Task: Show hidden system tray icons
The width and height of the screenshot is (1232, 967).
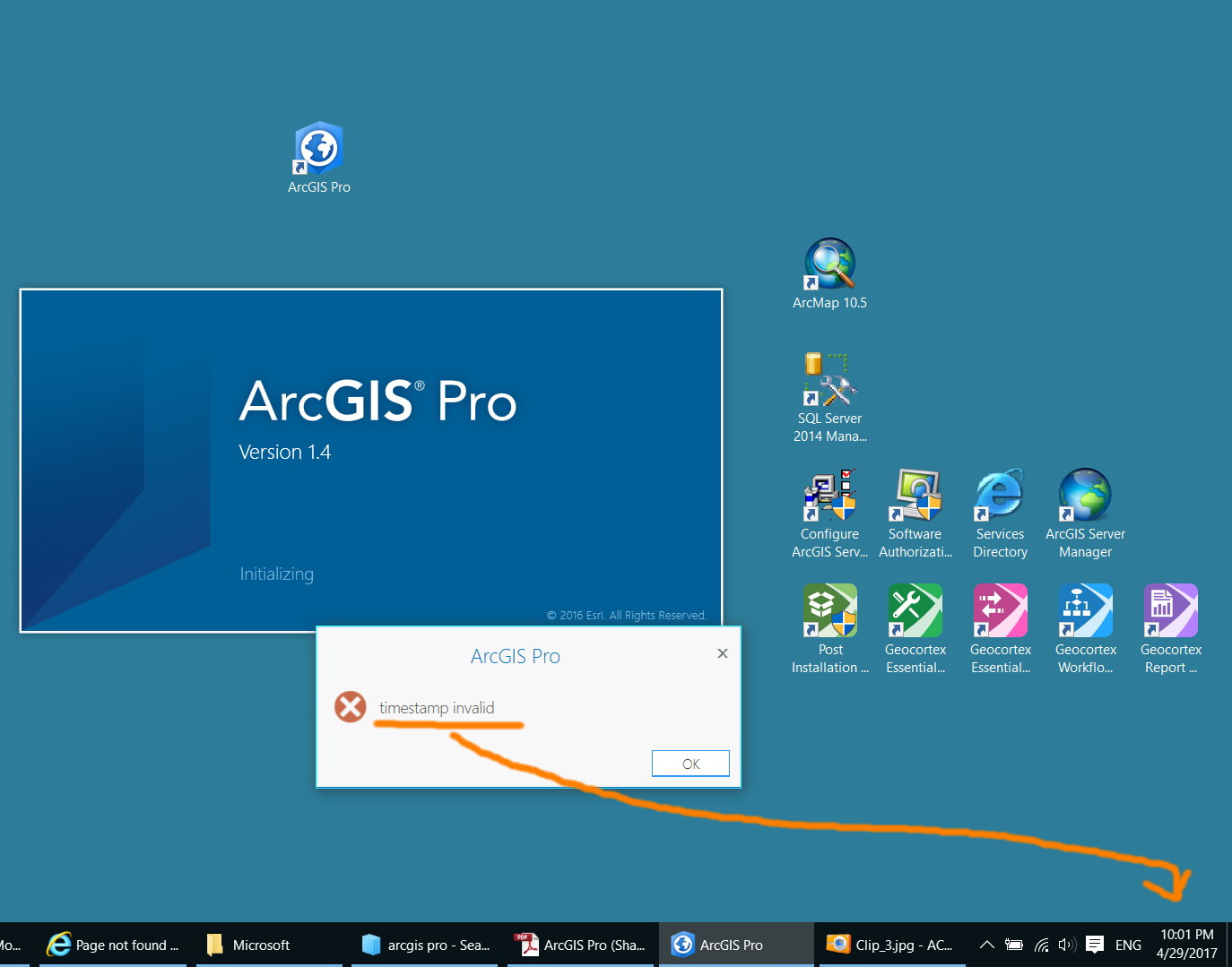Action: (x=986, y=945)
